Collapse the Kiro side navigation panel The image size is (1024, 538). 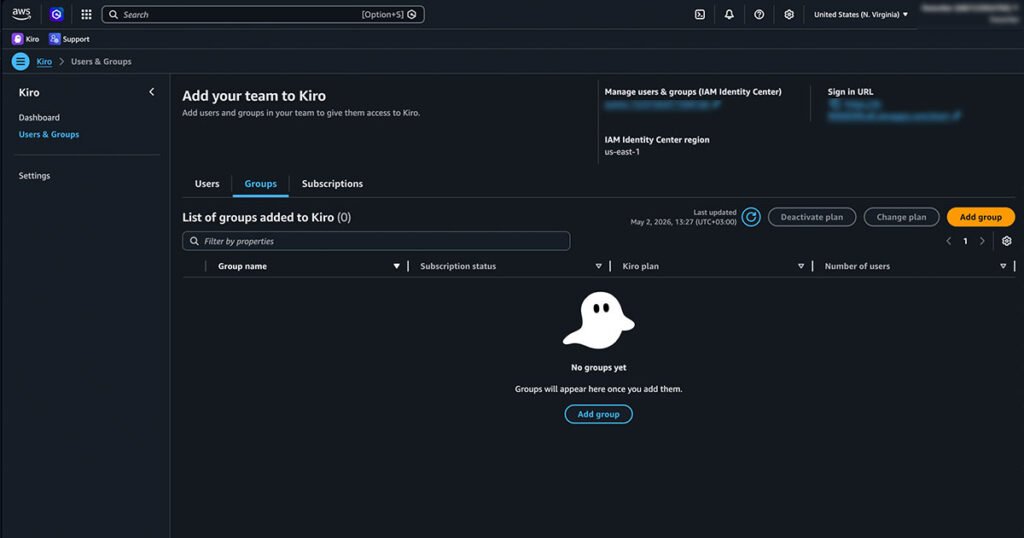[152, 92]
